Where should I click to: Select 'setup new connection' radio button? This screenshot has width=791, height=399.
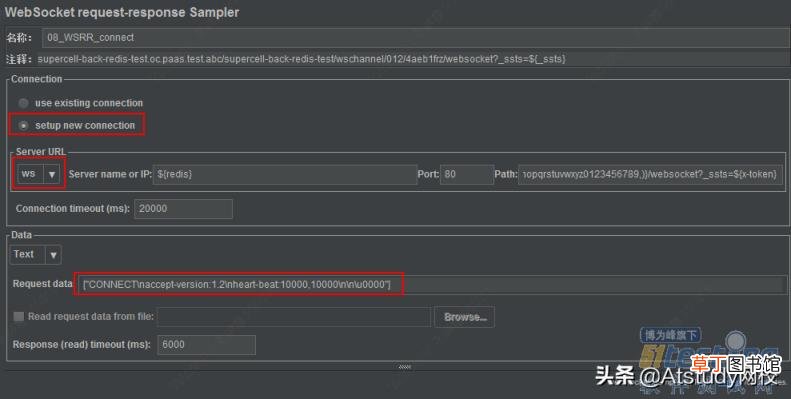[23, 125]
